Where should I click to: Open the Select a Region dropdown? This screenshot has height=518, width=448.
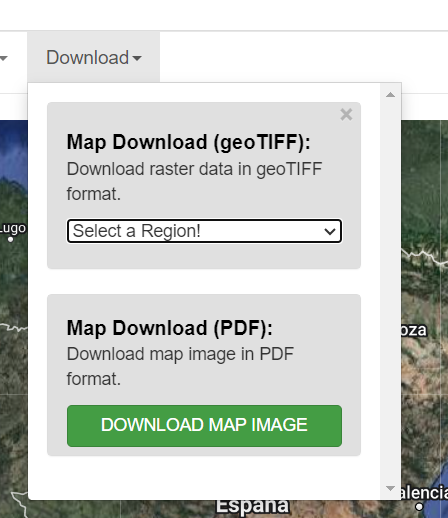204,231
